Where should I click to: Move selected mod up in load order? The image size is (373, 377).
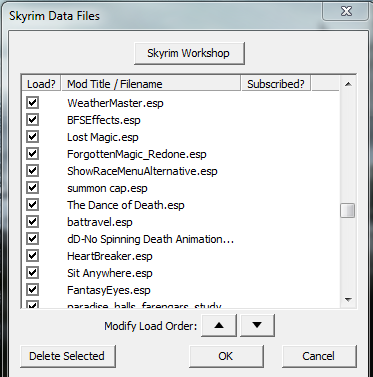point(219,325)
